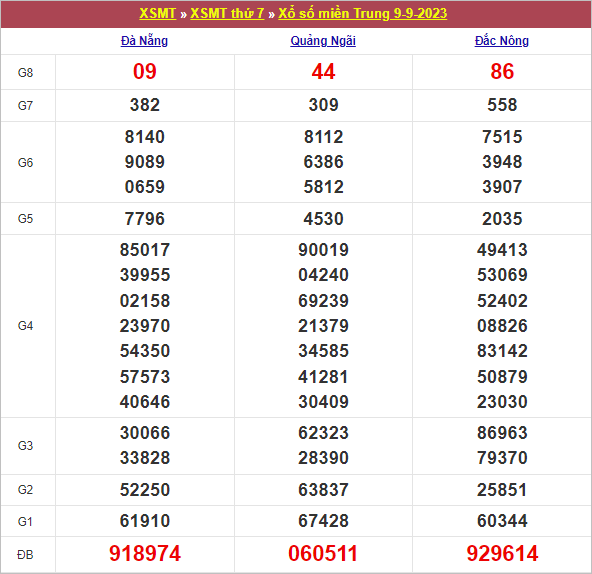
Task: Open the Đà Nẵng province link
Action: point(144,41)
